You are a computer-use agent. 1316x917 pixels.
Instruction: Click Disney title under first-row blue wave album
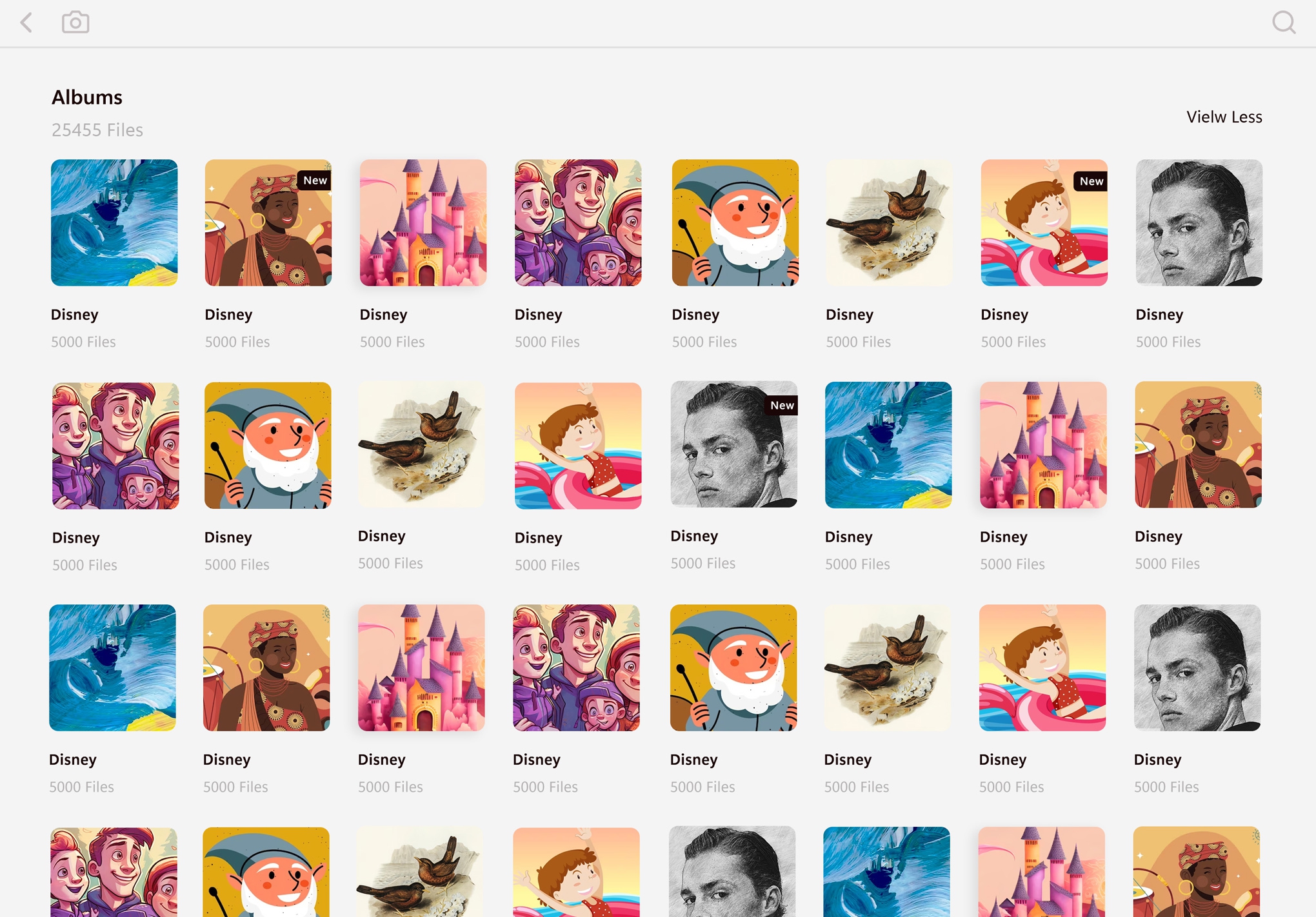pyautogui.click(x=75, y=315)
